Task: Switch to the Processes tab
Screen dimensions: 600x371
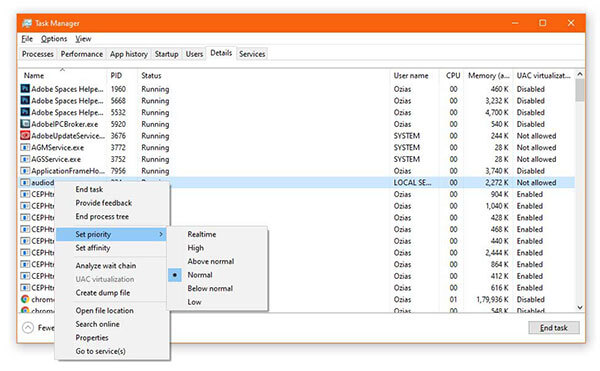Action: [x=38, y=54]
